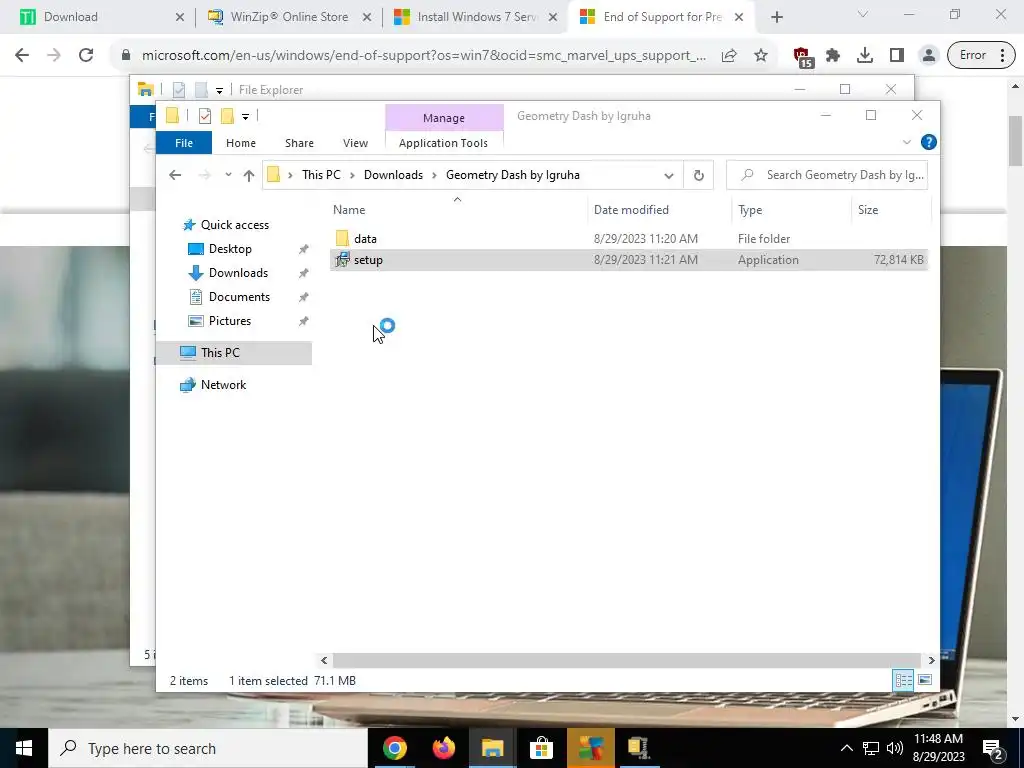The image size is (1024, 768).
Task: Switch to Install Windows 7 Service tab
Action: point(475,17)
